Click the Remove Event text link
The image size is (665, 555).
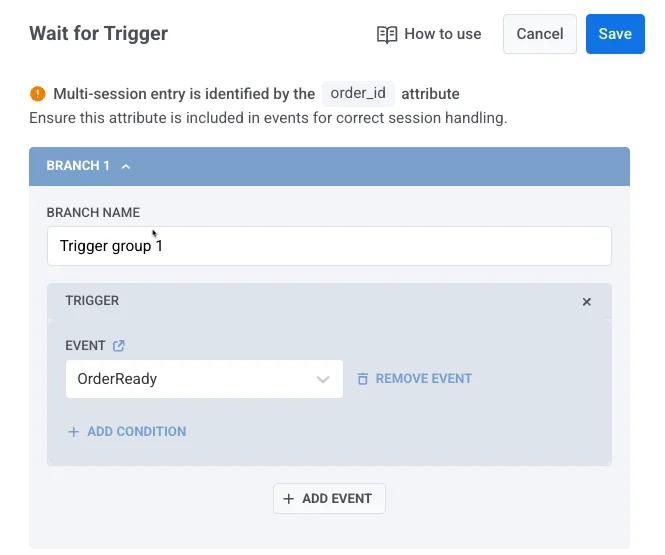click(x=423, y=379)
